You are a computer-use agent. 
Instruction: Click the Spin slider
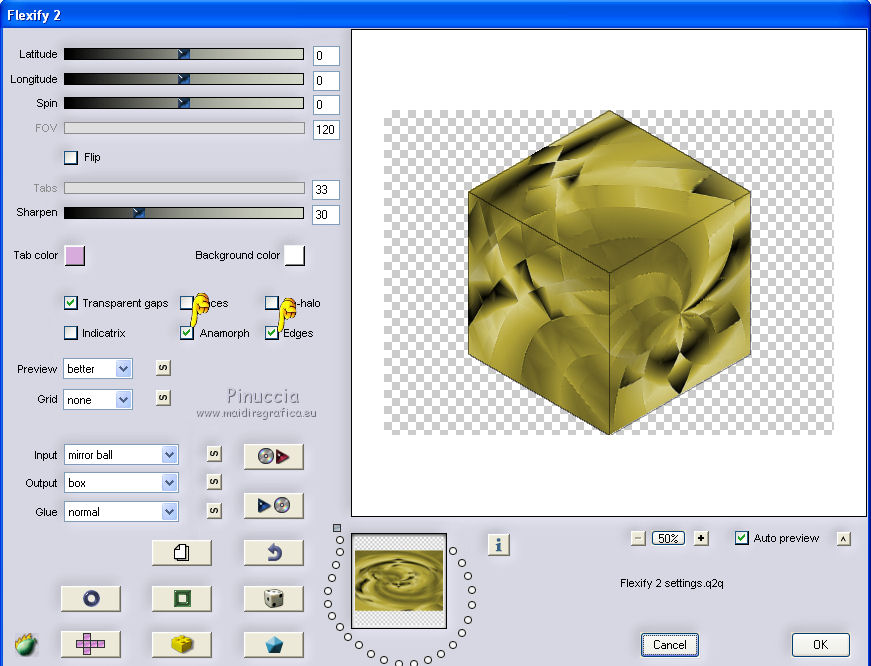184,103
